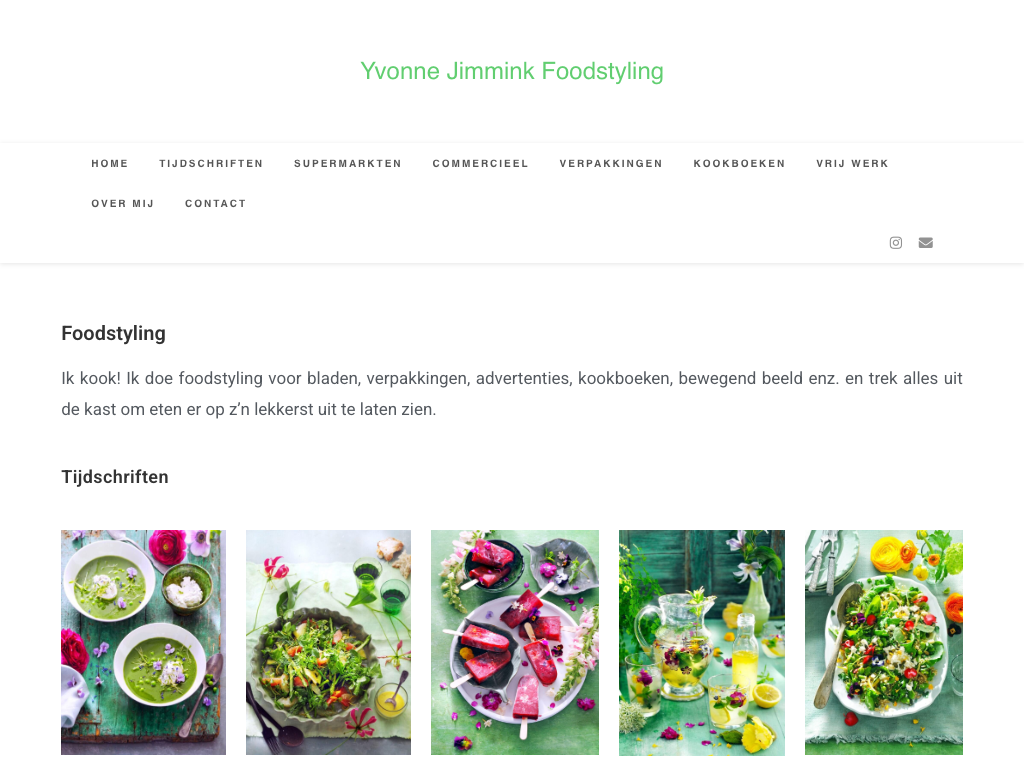Open the pink popsicles photo
The image size is (1024, 768).
515,642
